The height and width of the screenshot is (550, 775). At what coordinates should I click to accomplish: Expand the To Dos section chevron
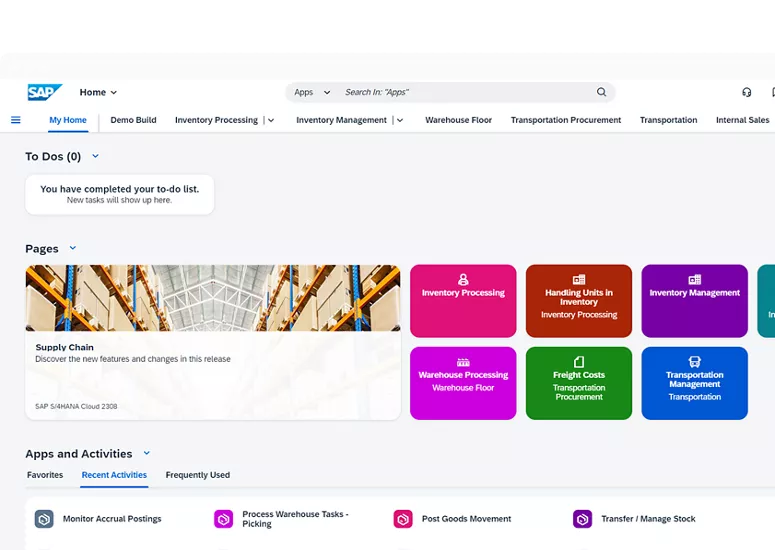[x=96, y=156]
